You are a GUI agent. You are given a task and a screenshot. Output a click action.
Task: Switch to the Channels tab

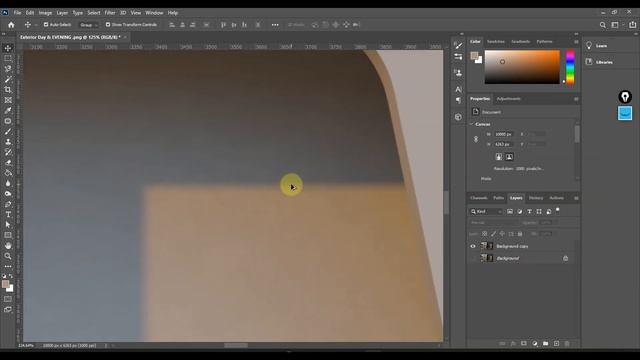(479, 198)
